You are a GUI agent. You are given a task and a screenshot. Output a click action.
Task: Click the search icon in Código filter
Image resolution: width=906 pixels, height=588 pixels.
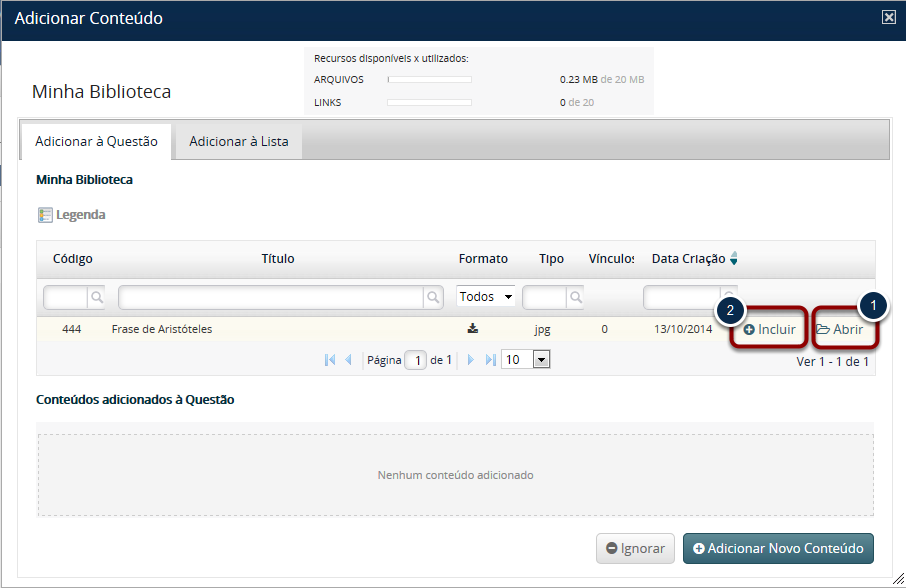[96, 297]
